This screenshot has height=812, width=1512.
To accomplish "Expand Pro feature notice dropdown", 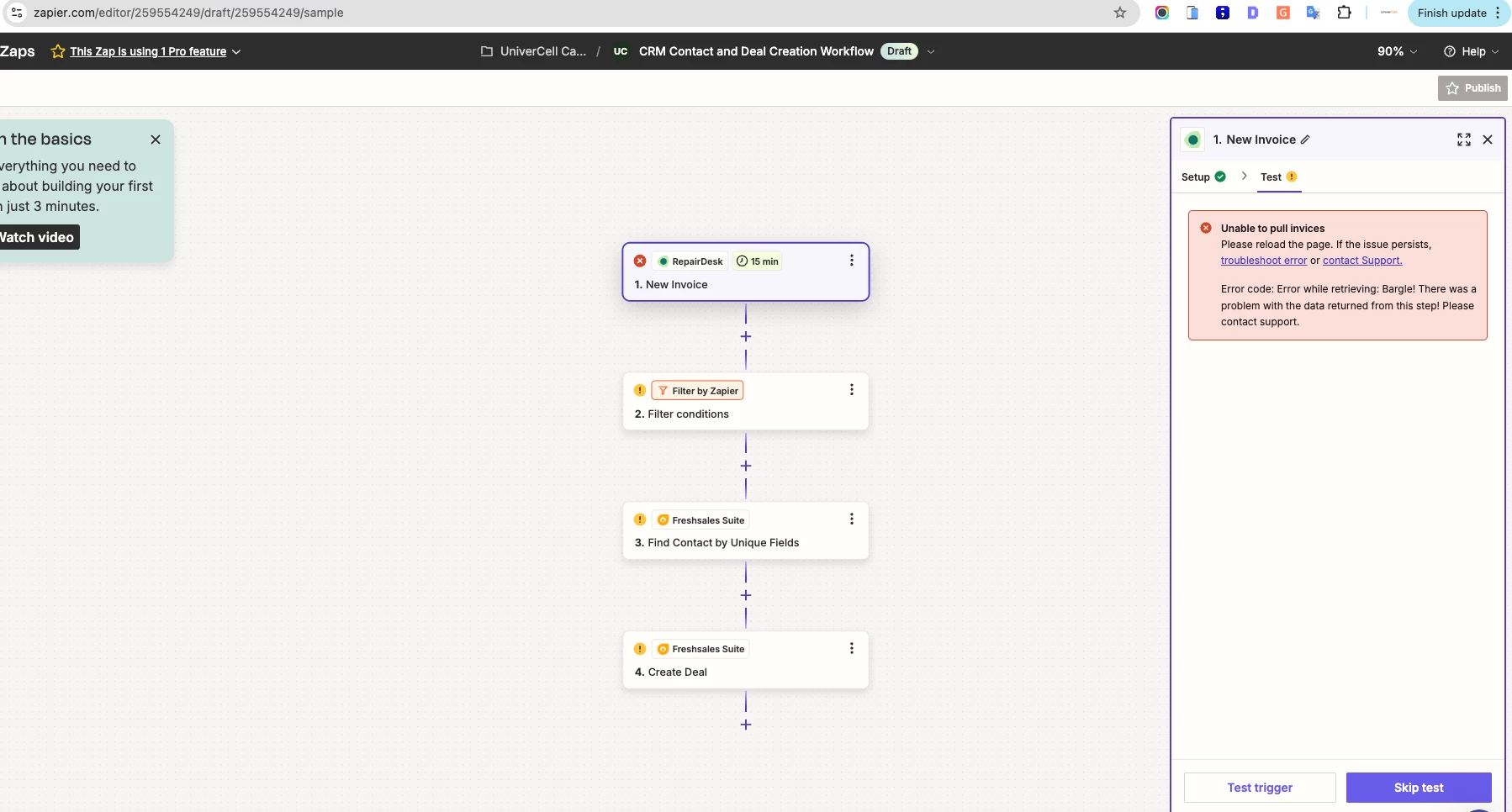I will click(236, 51).
